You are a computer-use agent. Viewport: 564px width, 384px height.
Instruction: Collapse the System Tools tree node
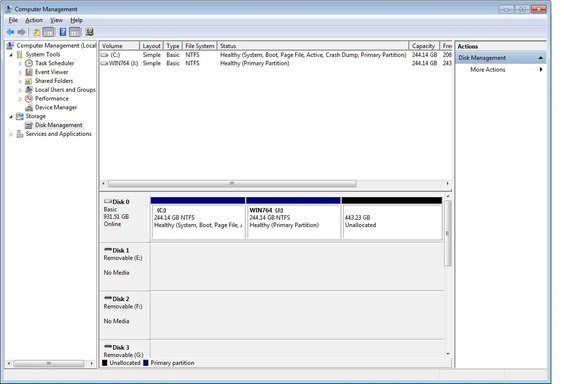click(11, 55)
